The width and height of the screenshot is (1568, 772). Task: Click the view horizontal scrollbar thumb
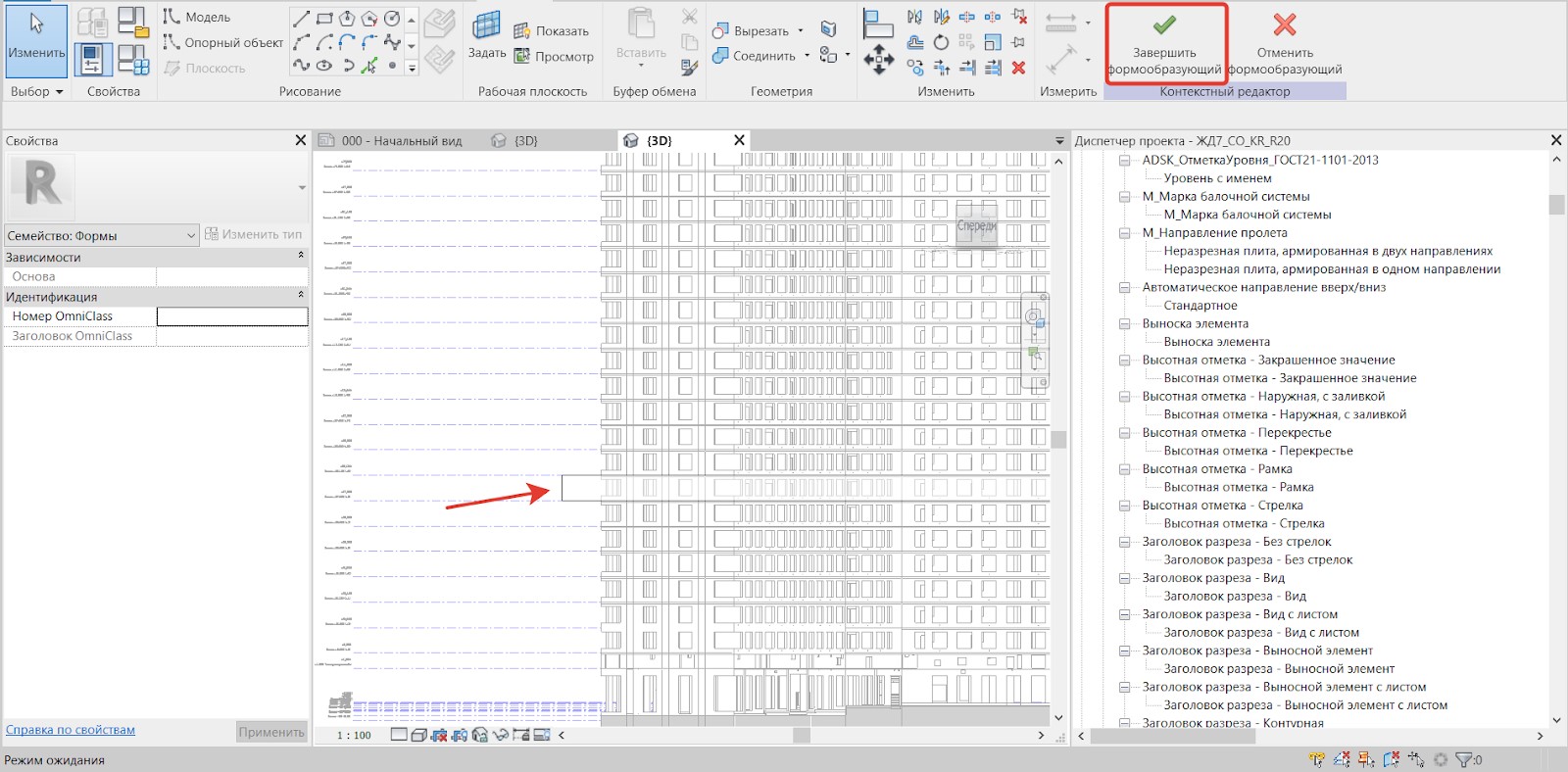pos(802,735)
